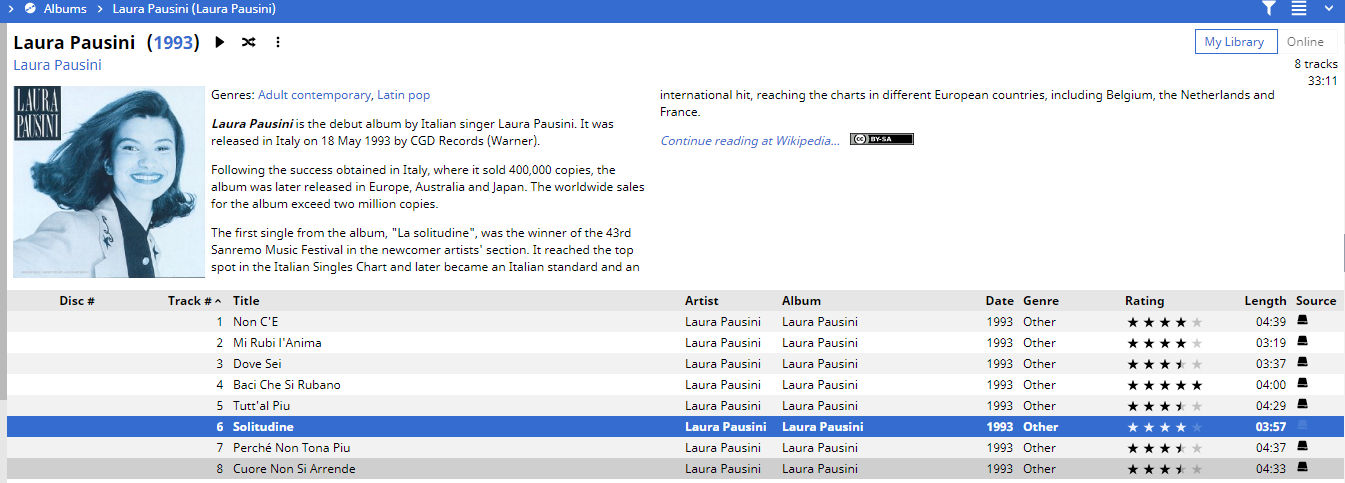
Task: Click the filter funnel icon
Action: 1268,9
